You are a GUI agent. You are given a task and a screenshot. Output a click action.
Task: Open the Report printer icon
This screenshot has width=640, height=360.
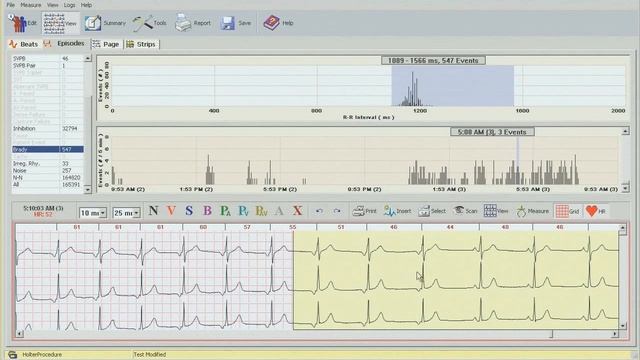click(193, 23)
